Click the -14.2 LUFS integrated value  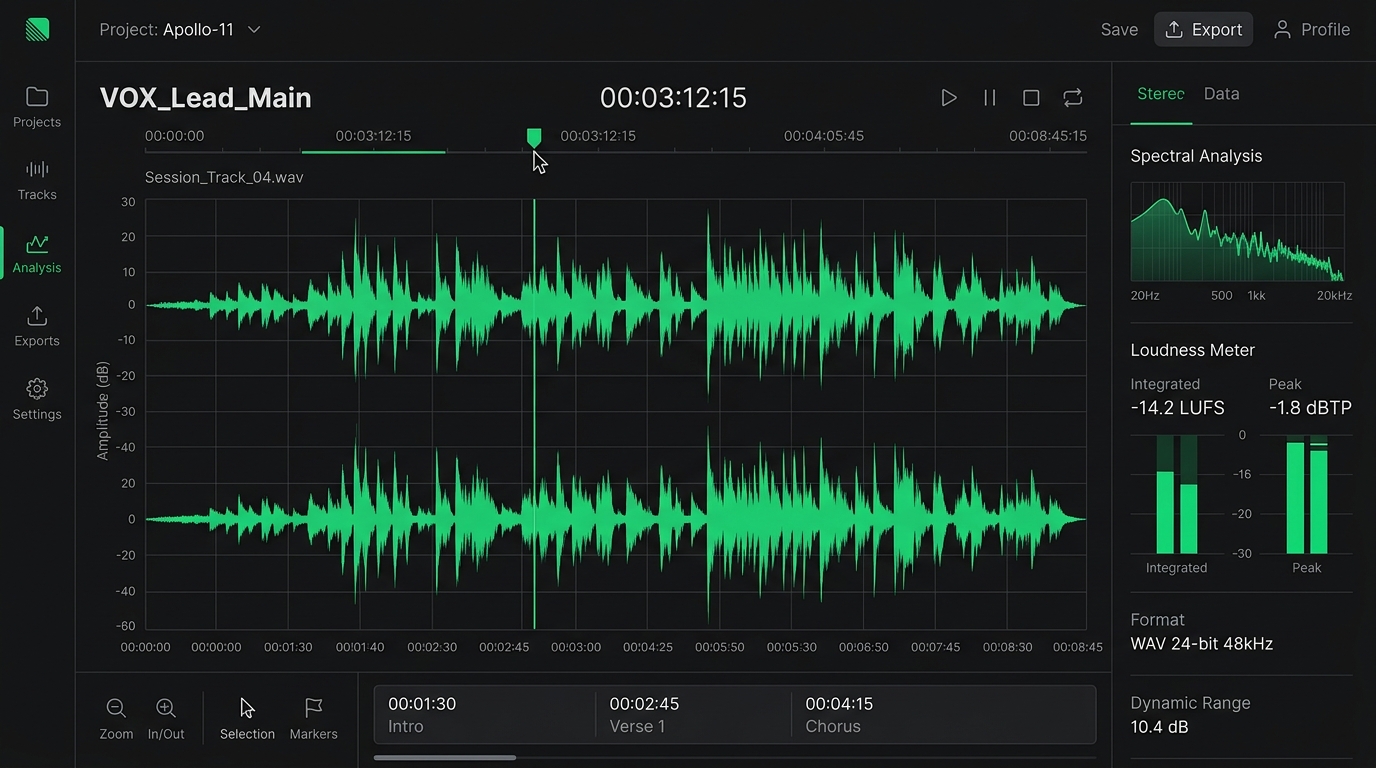click(1177, 408)
